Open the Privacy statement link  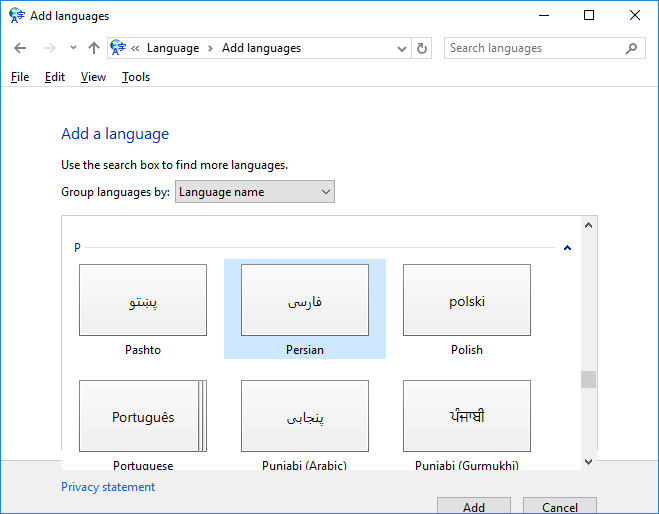coord(108,487)
